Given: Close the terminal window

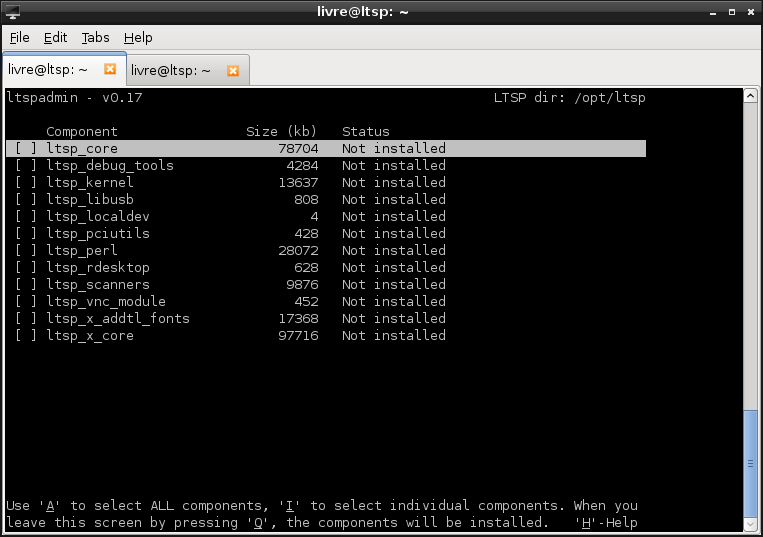Looking at the screenshot, I should (x=751, y=12).
